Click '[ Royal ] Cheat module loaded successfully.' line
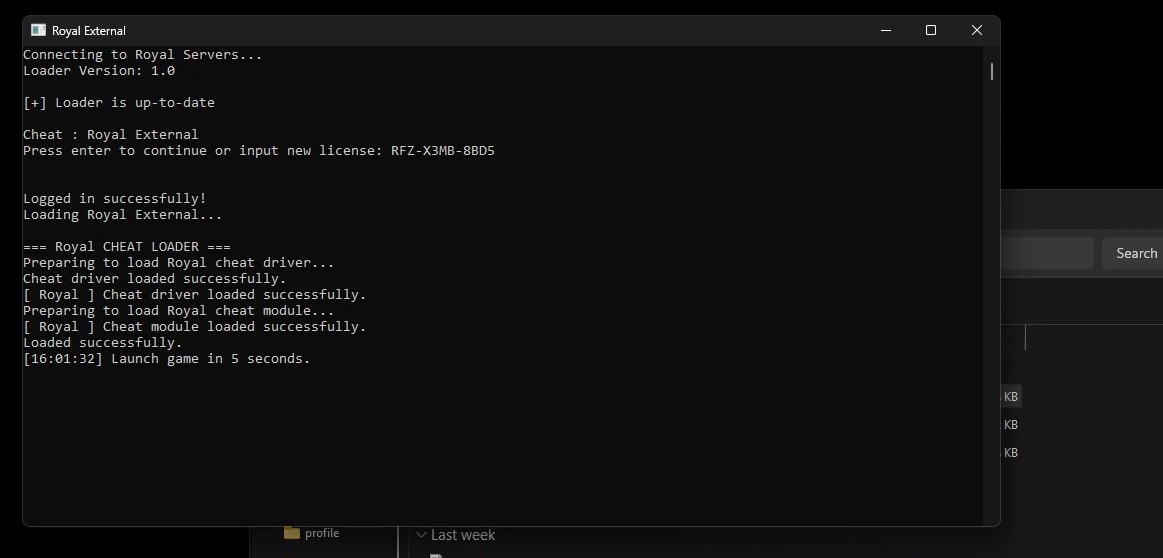 coord(194,327)
